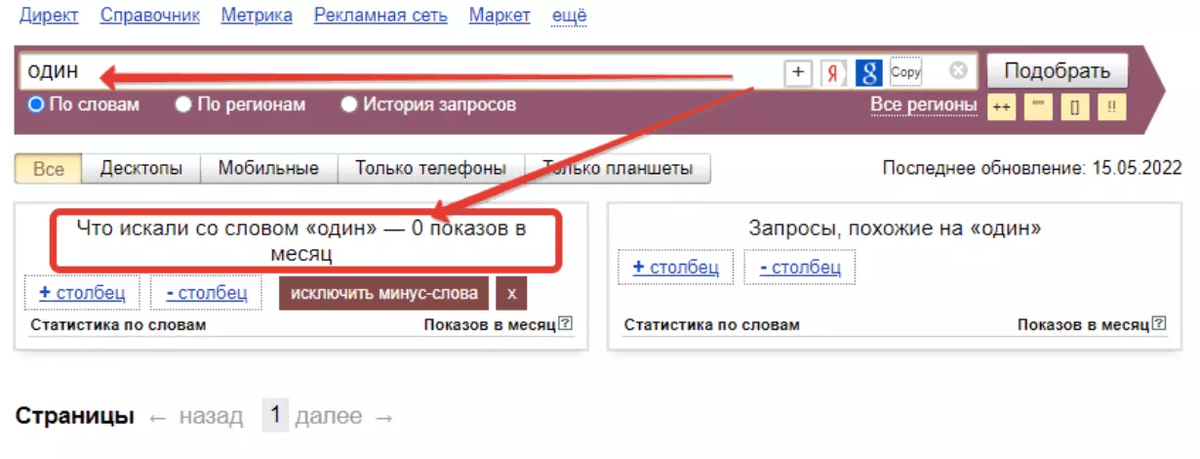Select the 'История запросов' radio button

point(349,104)
